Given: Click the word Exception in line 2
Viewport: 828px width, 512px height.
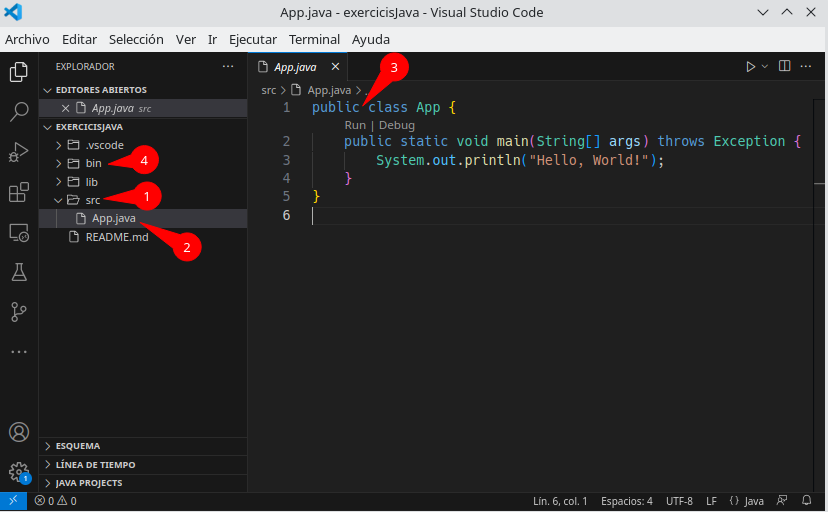Looking at the screenshot, I should [749, 141].
